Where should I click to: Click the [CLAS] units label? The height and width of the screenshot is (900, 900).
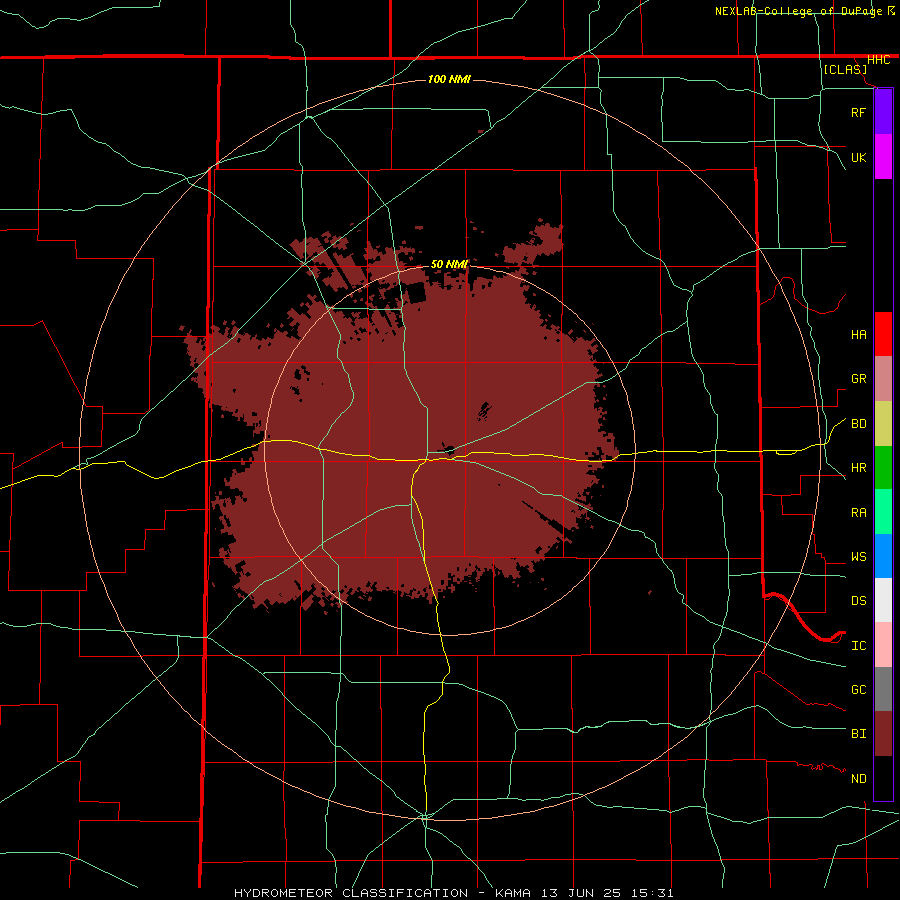pos(845,69)
